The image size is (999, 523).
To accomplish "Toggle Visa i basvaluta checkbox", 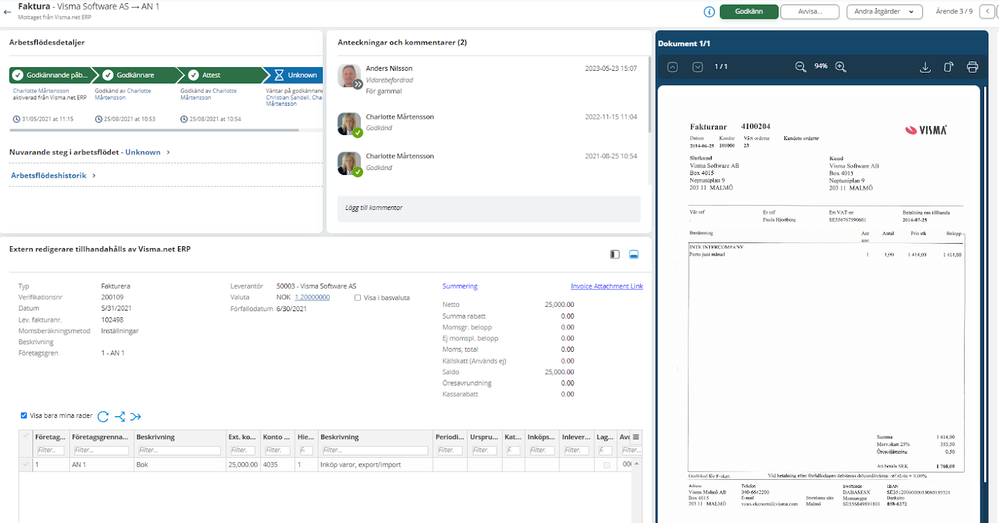I will (x=357, y=297).
